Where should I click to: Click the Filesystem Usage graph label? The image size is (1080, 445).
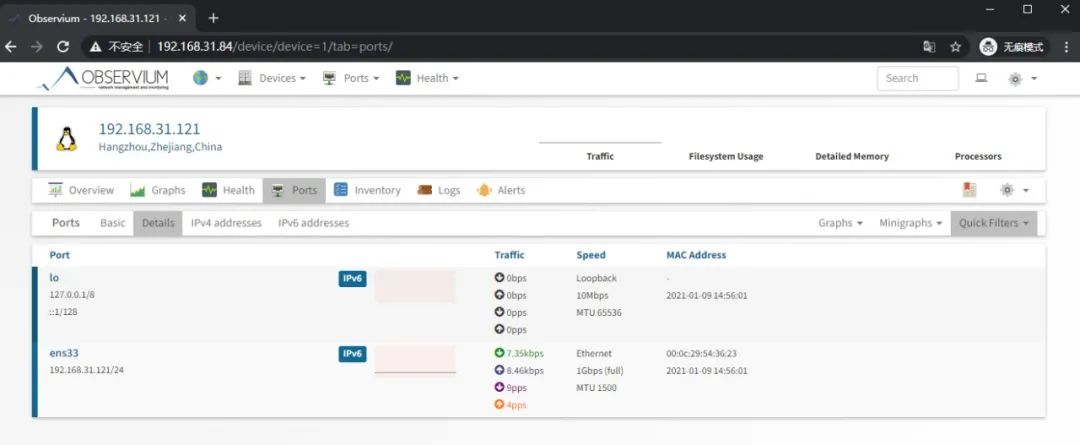coord(726,156)
